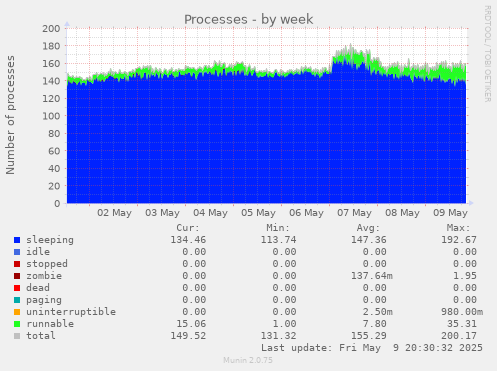Viewport: 497px width, 371px height.
Task: Click total current value 149.52
Action: click(188, 336)
